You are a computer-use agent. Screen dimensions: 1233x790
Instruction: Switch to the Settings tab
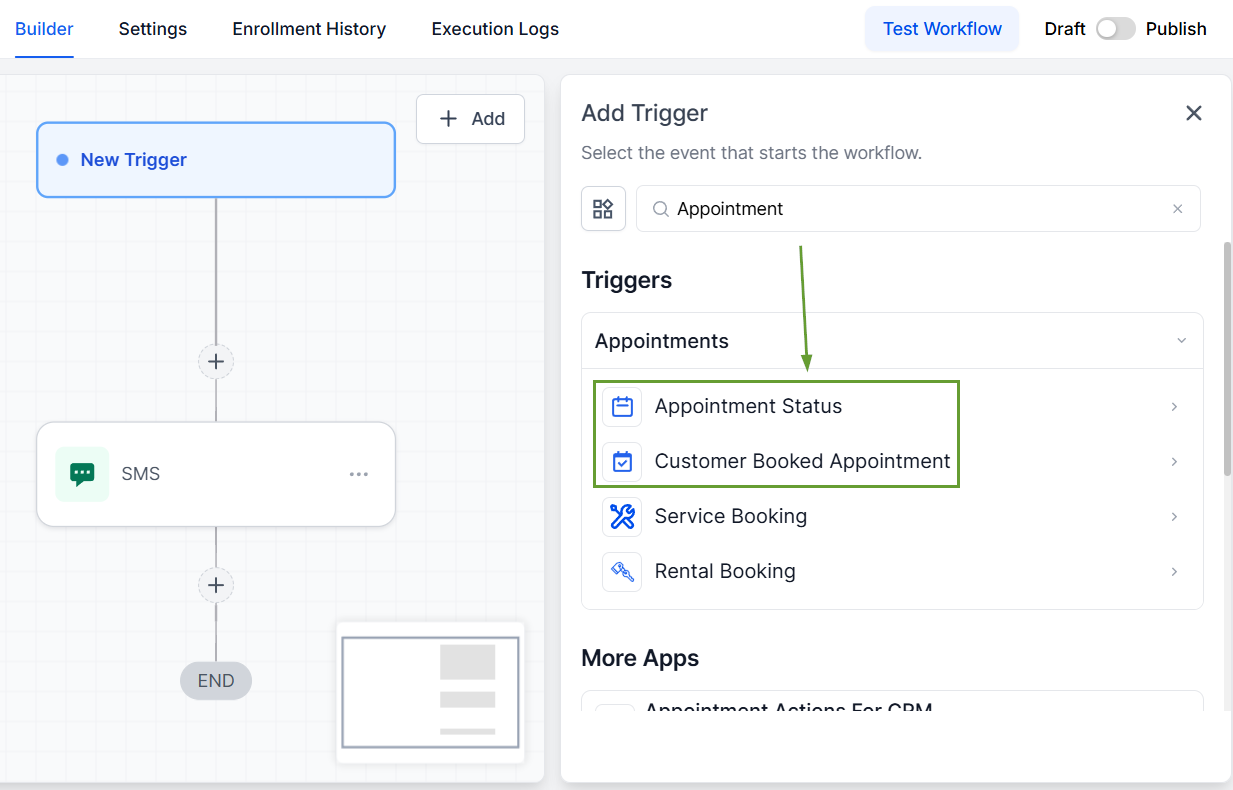pos(153,29)
